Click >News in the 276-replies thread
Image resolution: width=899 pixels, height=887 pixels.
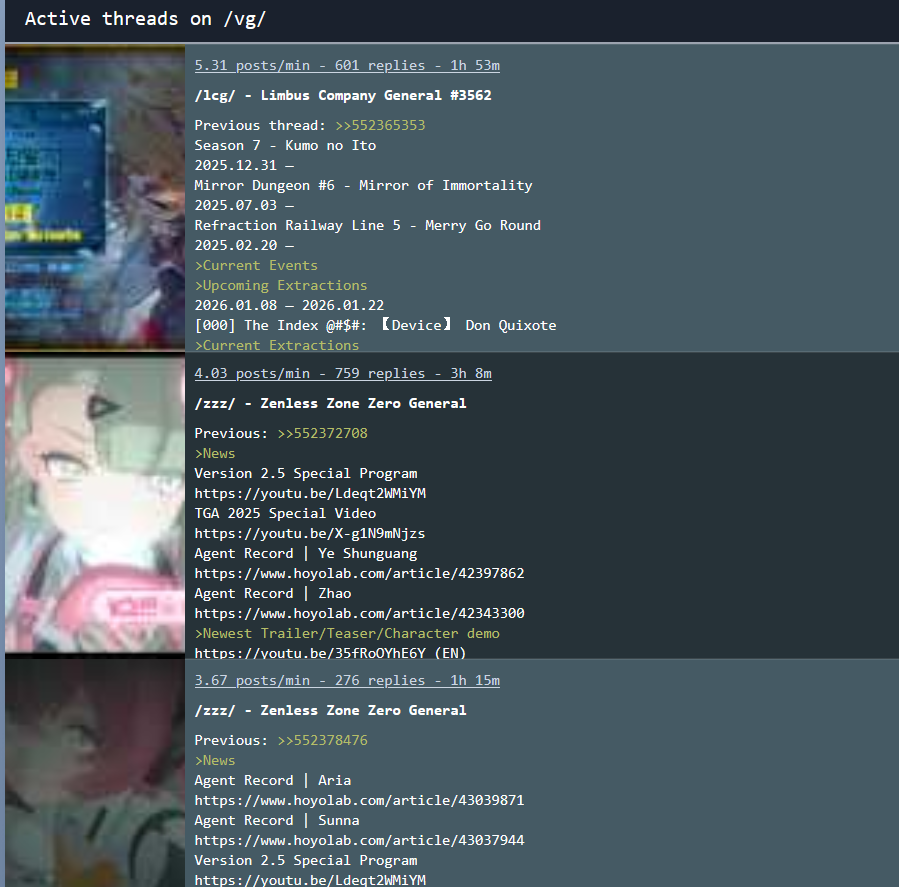point(215,760)
